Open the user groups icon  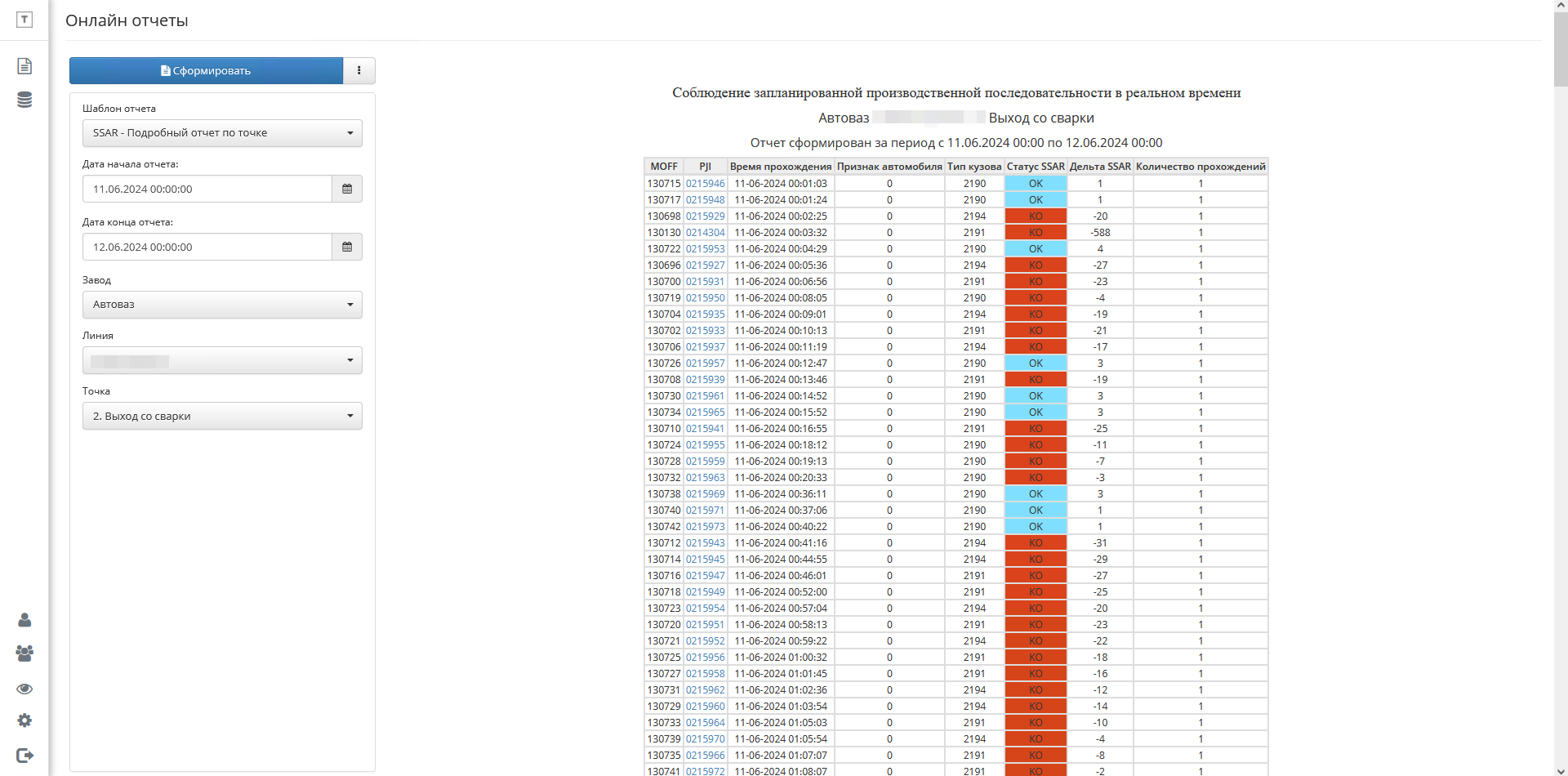click(24, 653)
